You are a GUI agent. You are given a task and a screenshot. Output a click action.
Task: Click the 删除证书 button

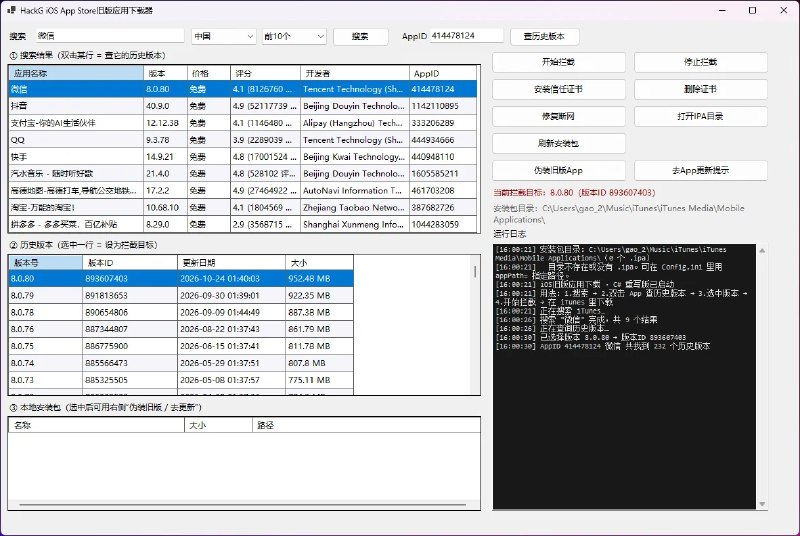[701, 89]
